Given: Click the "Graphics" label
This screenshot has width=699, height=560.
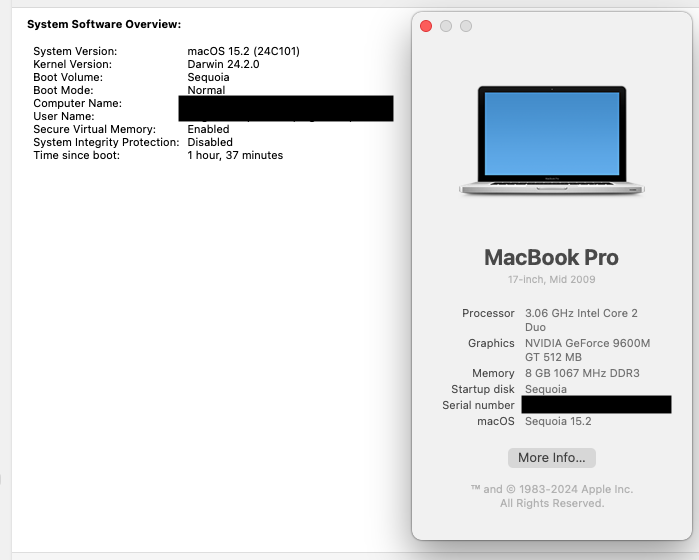Looking at the screenshot, I should pyautogui.click(x=491, y=343).
